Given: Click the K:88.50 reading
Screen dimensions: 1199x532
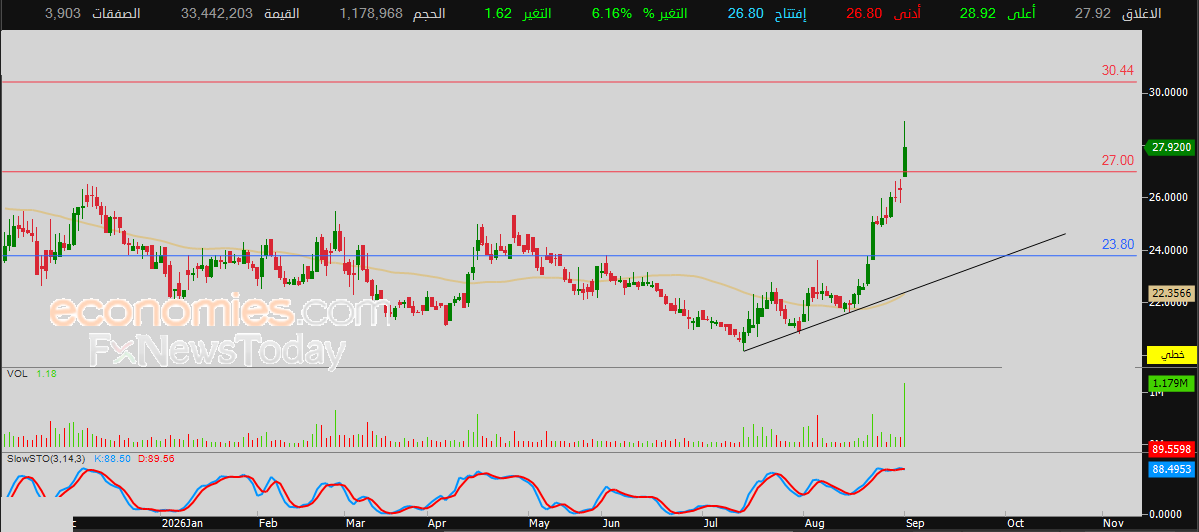Looking at the screenshot, I should [x=112, y=459].
